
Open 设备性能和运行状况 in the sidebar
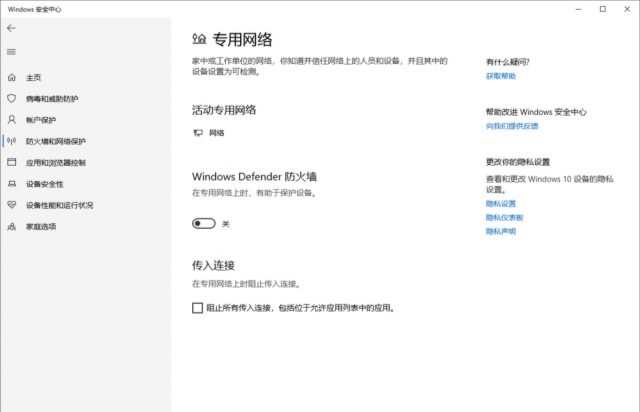59,205
